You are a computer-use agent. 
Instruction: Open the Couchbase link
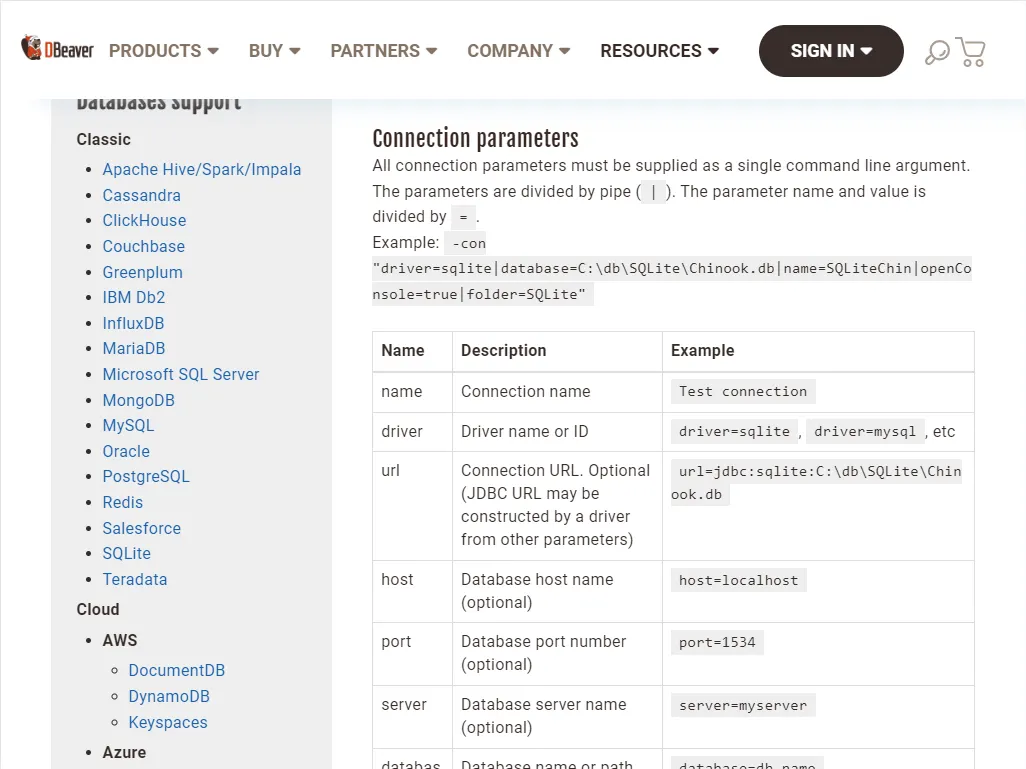[143, 246]
